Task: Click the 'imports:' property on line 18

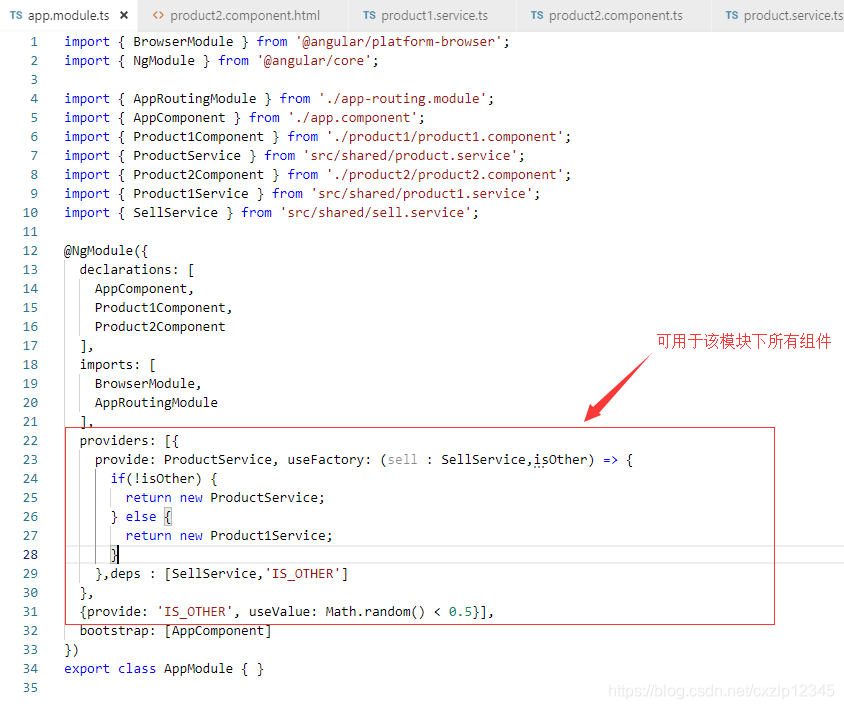Action: click(x=110, y=365)
